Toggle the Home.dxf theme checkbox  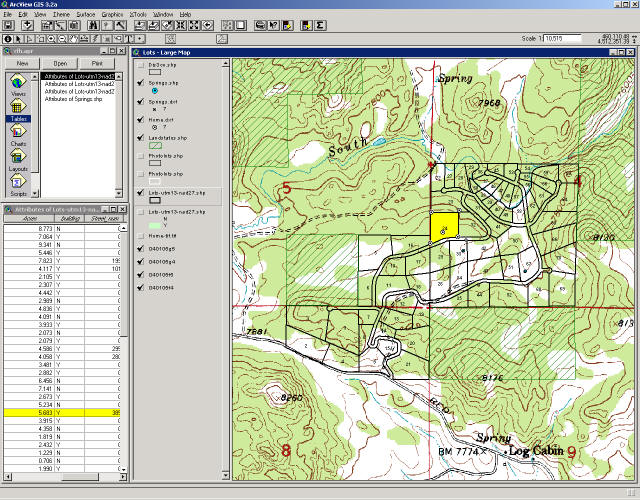(140, 120)
